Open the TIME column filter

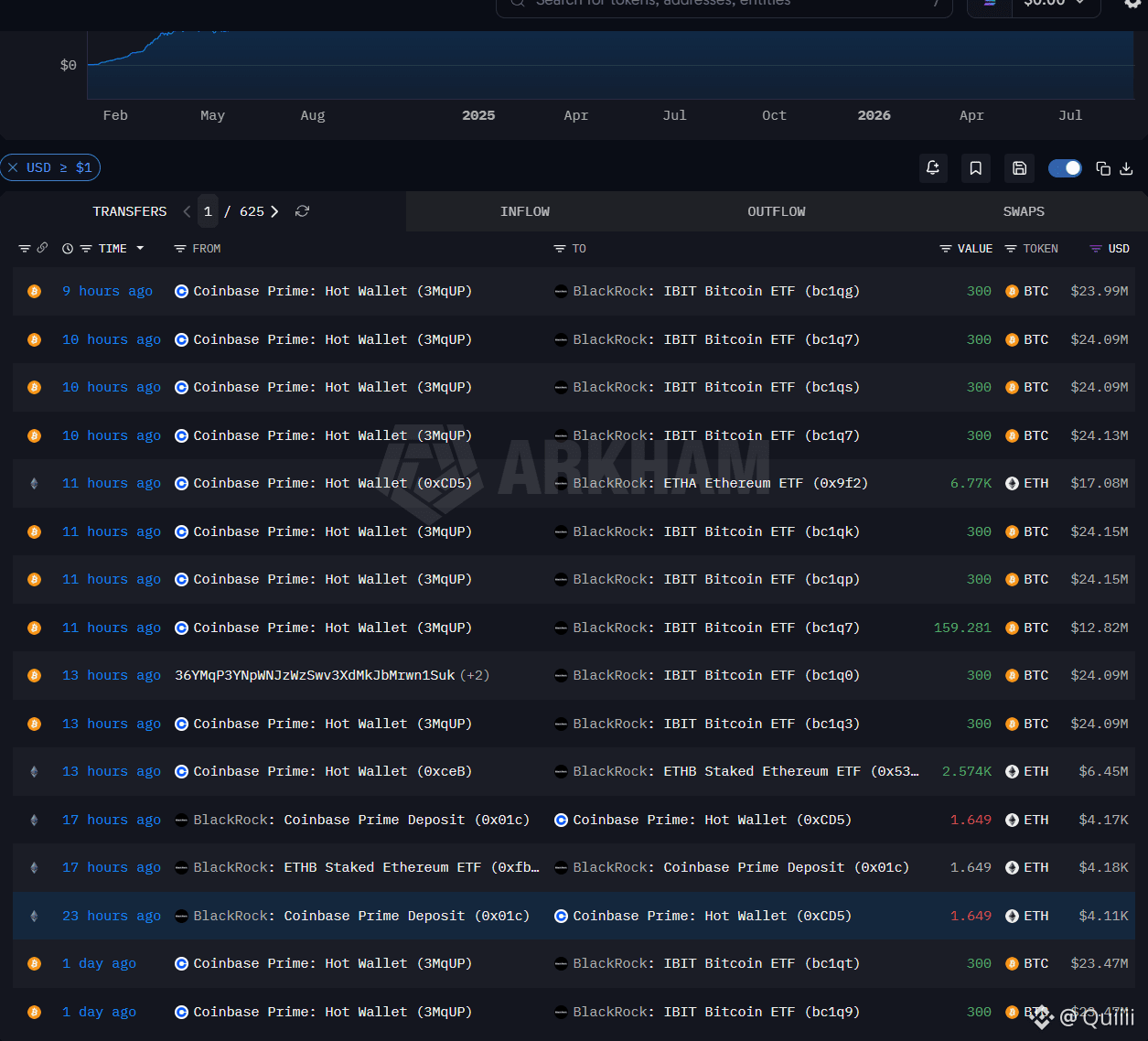(86, 249)
